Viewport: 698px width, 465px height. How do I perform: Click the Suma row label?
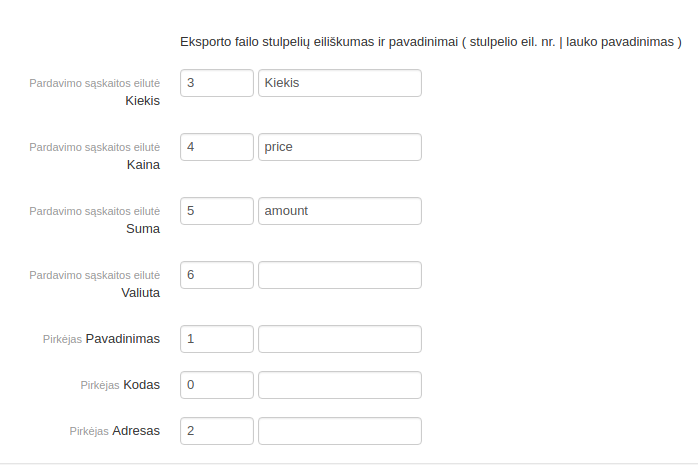tap(143, 228)
